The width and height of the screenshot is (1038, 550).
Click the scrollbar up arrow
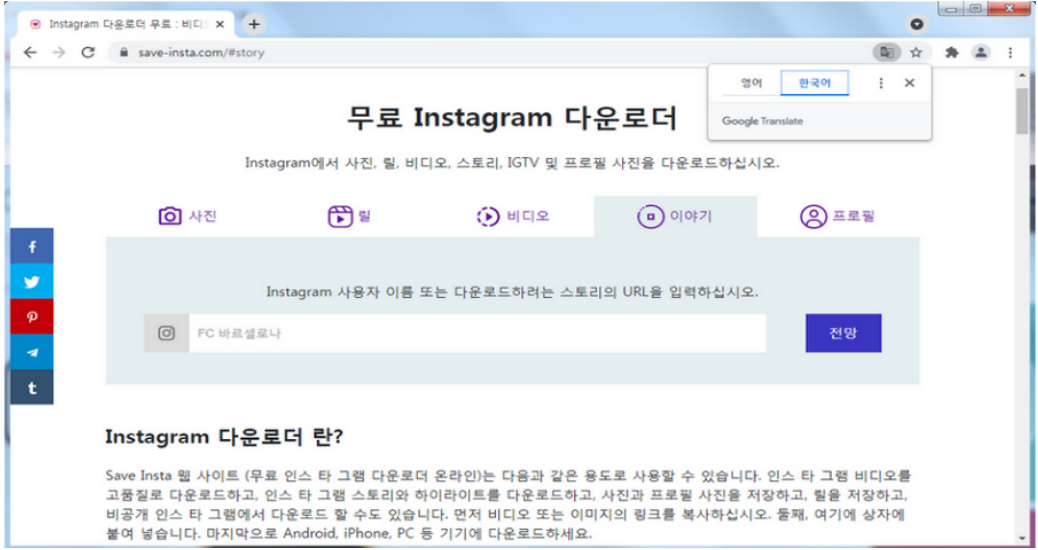(x=1023, y=75)
